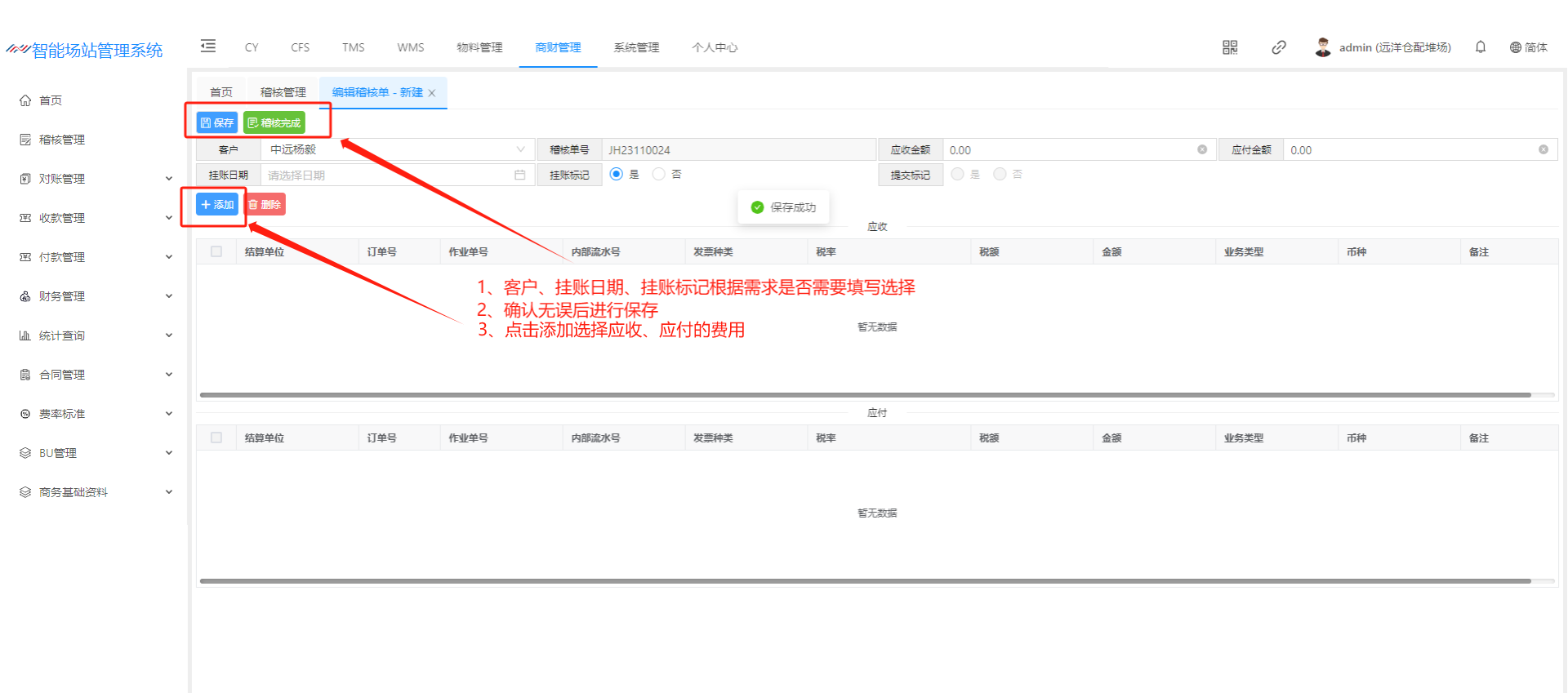Collapse the sidebar with the menu fold icon
The image size is (1568, 693).
[208, 47]
